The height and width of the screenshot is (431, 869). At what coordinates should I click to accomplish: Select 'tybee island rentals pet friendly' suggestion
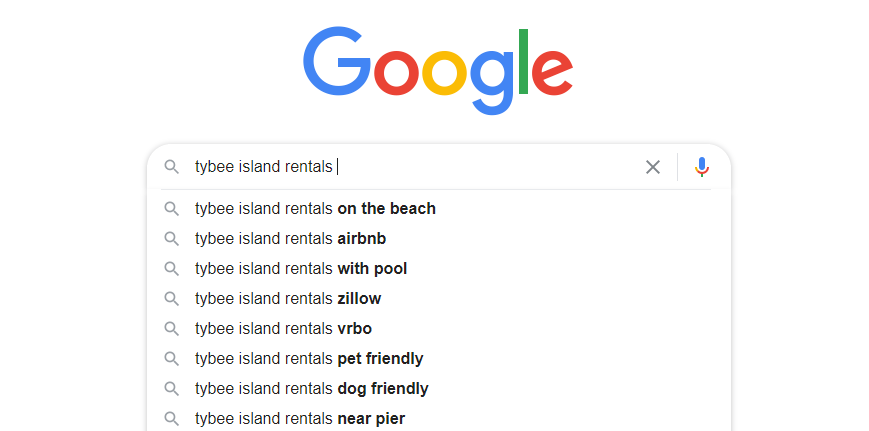pyautogui.click(x=439, y=358)
